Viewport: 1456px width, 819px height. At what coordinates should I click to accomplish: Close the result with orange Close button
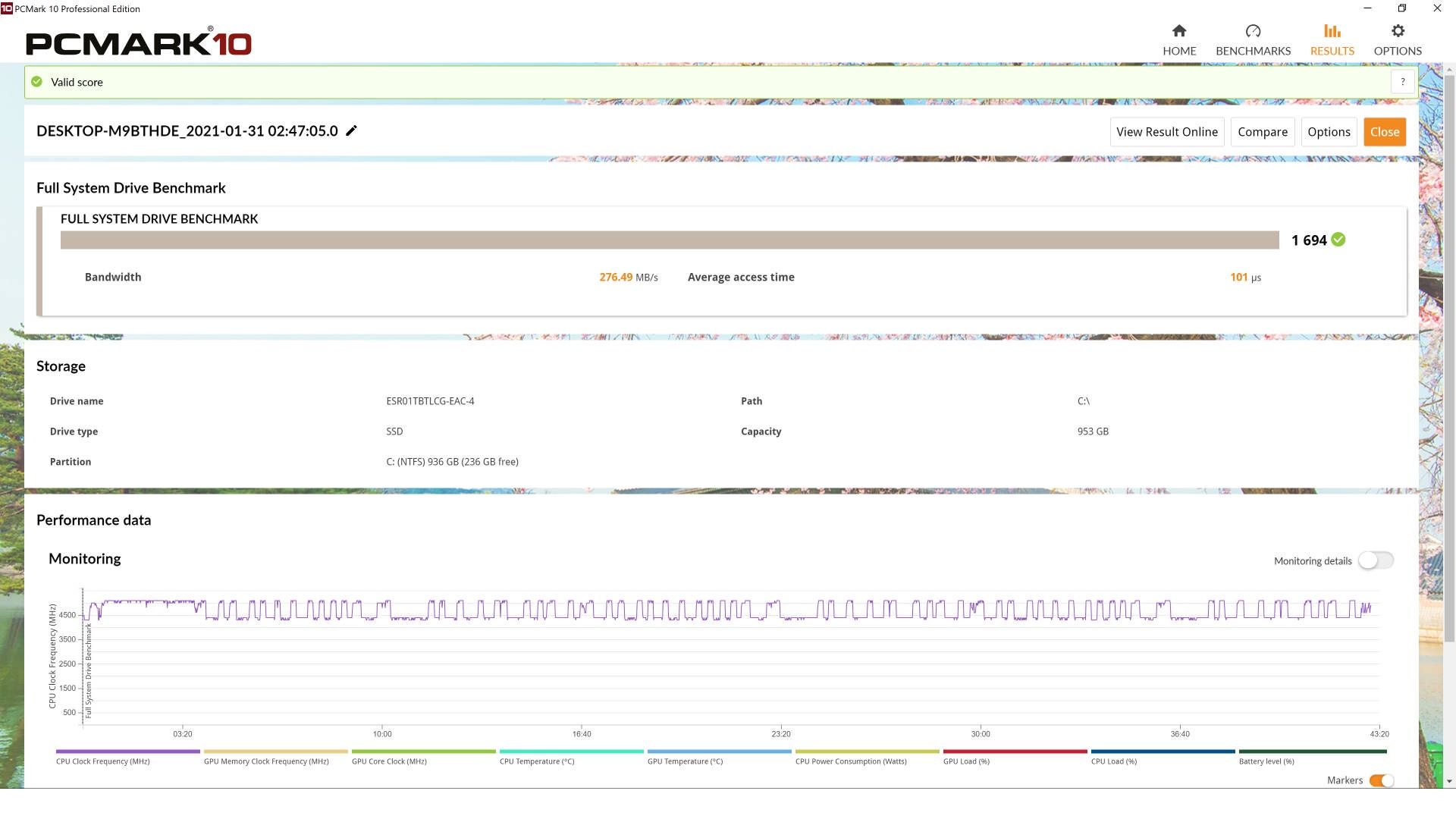(x=1385, y=132)
